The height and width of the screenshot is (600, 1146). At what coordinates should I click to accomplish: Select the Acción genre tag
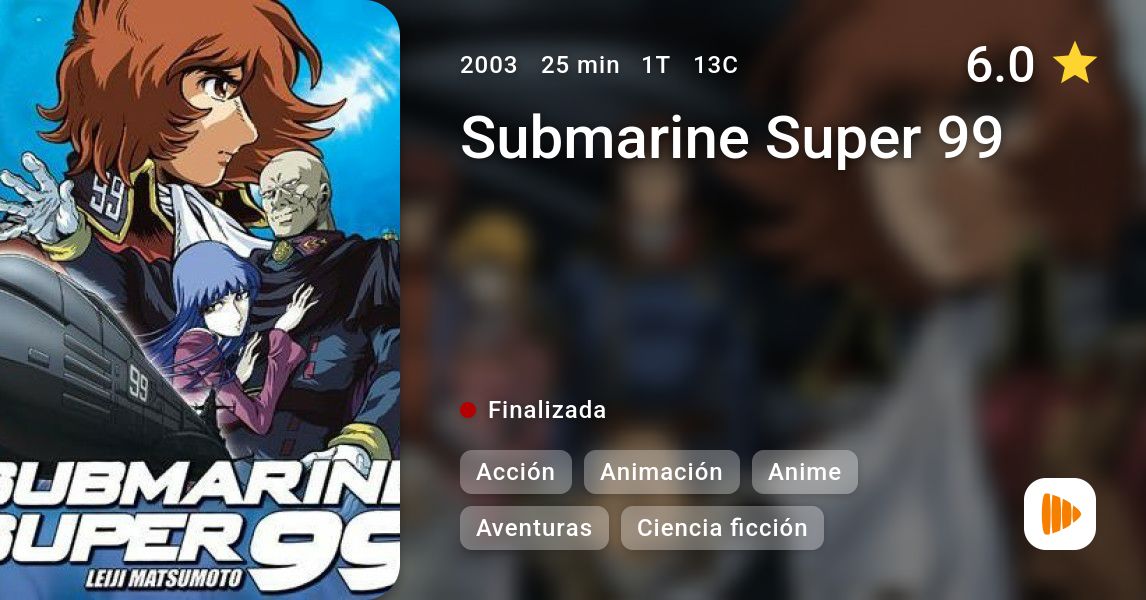(x=515, y=472)
